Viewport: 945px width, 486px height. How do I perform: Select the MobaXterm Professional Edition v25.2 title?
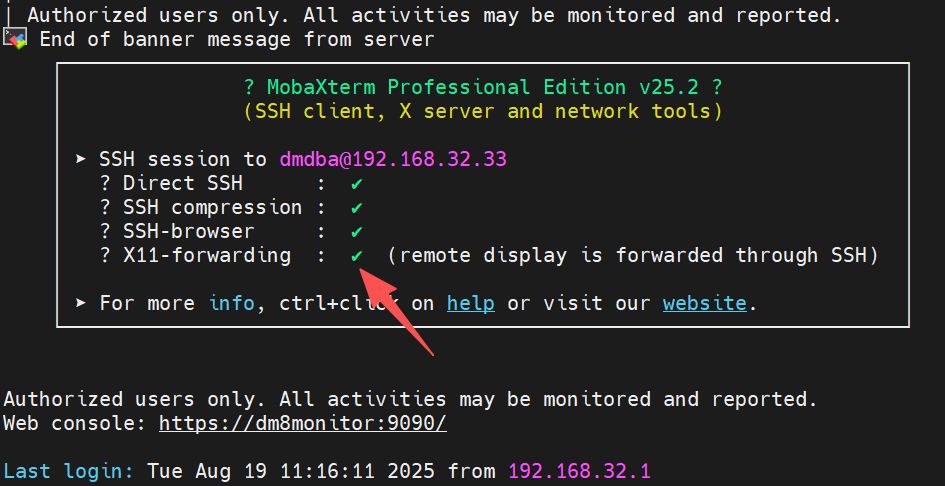click(483, 87)
